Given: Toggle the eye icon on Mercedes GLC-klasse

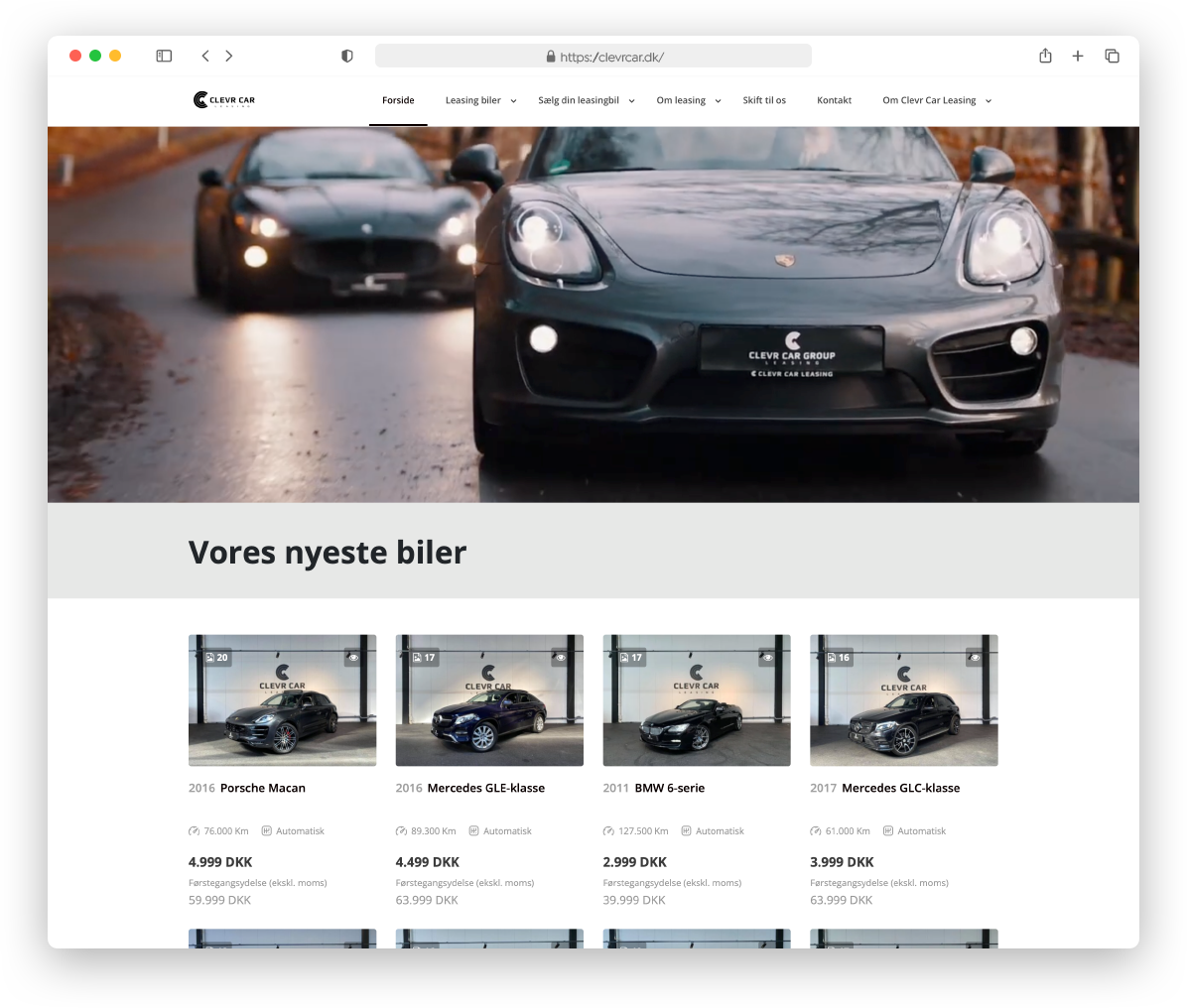Looking at the screenshot, I should tap(975, 658).
